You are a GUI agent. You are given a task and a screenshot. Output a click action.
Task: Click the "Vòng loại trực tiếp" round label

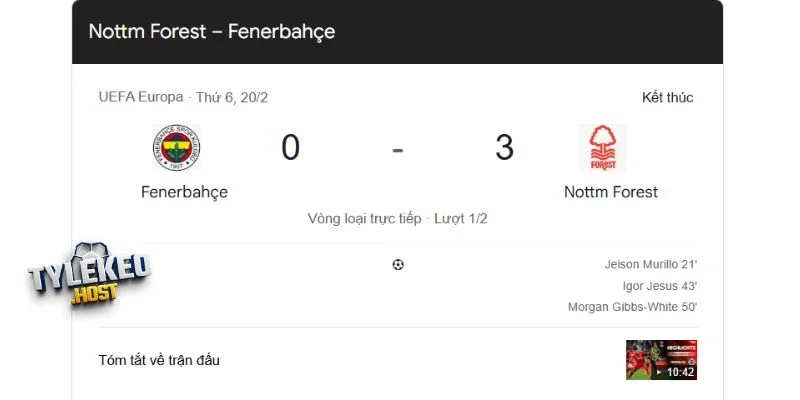366,218
